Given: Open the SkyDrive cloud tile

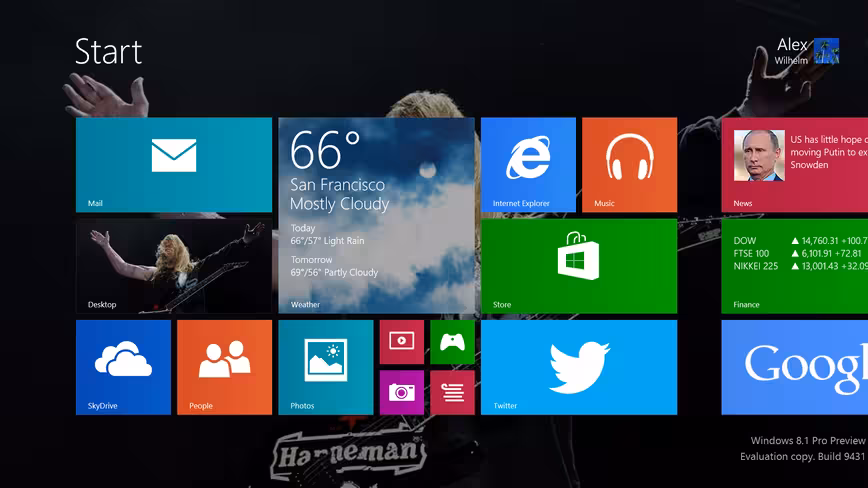Looking at the screenshot, I should pos(123,367).
